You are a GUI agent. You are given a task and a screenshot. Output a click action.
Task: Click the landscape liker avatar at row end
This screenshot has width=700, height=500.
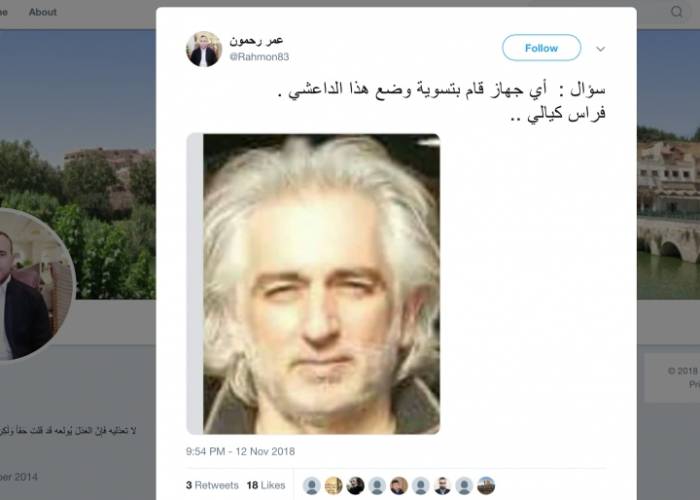tap(486, 486)
